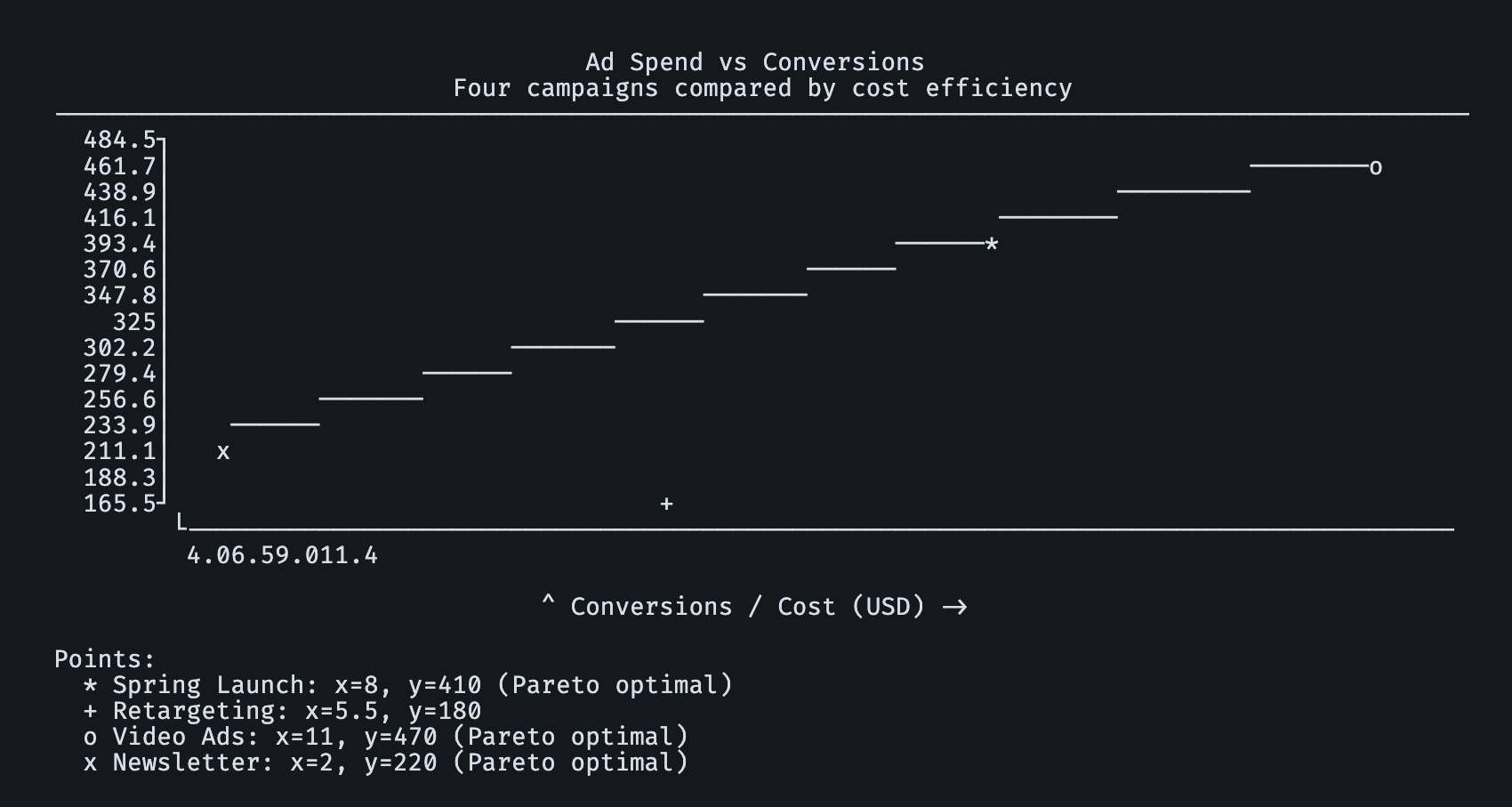The height and width of the screenshot is (807, 1512).
Task: Click the Video Ads "o" marker on the plot
Action: [1375, 167]
